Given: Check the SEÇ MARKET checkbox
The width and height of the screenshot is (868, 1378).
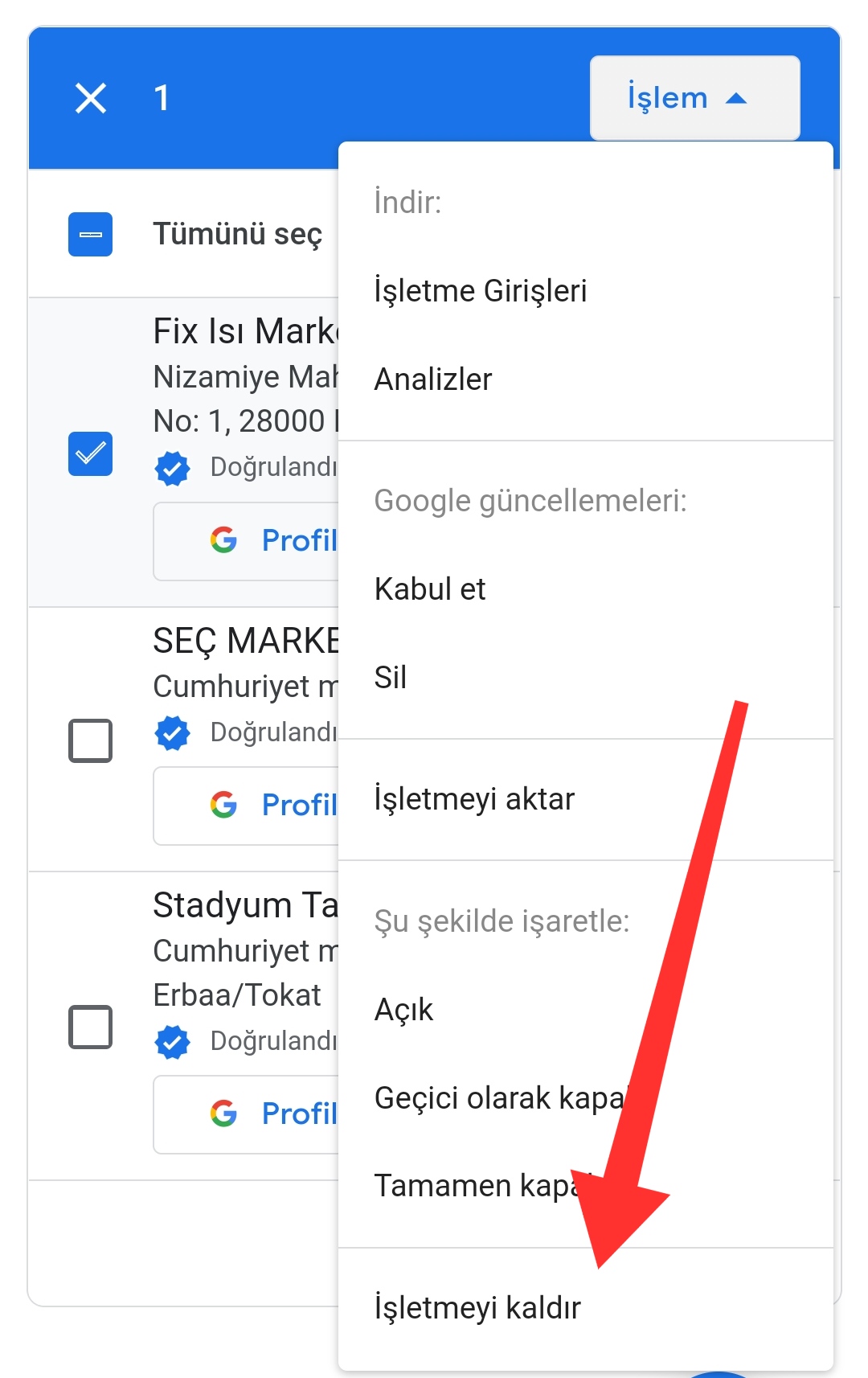Looking at the screenshot, I should [x=90, y=740].
